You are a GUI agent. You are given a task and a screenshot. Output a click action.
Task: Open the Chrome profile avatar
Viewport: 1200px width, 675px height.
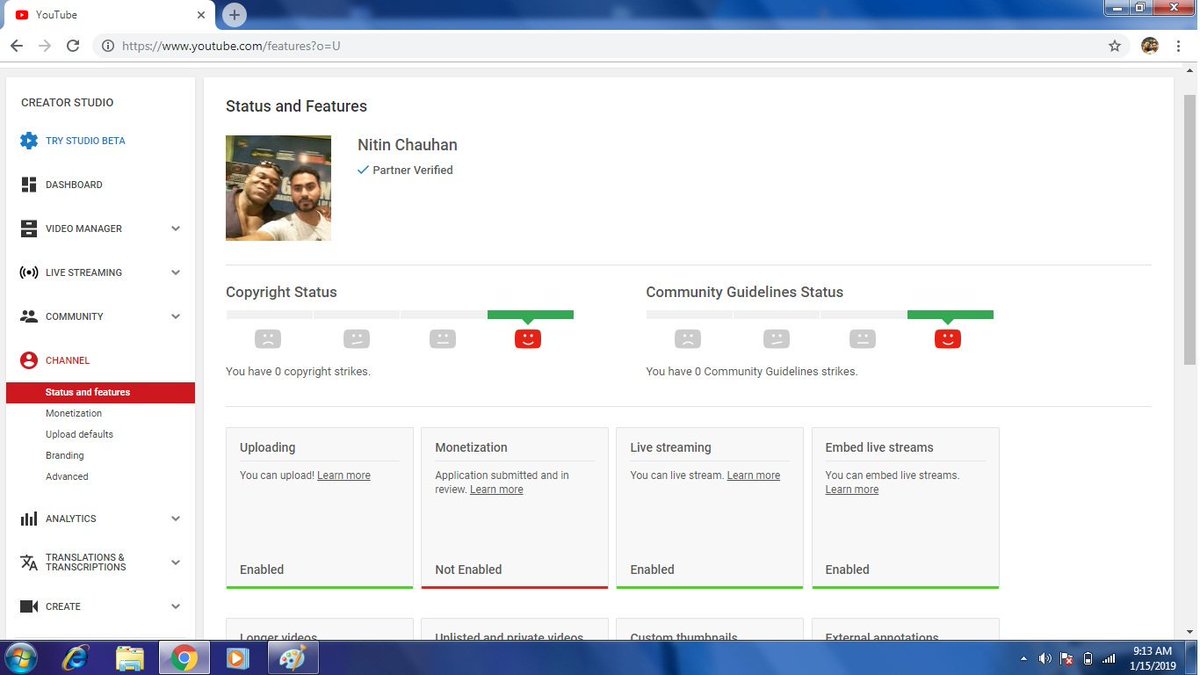[x=1150, y=46]
